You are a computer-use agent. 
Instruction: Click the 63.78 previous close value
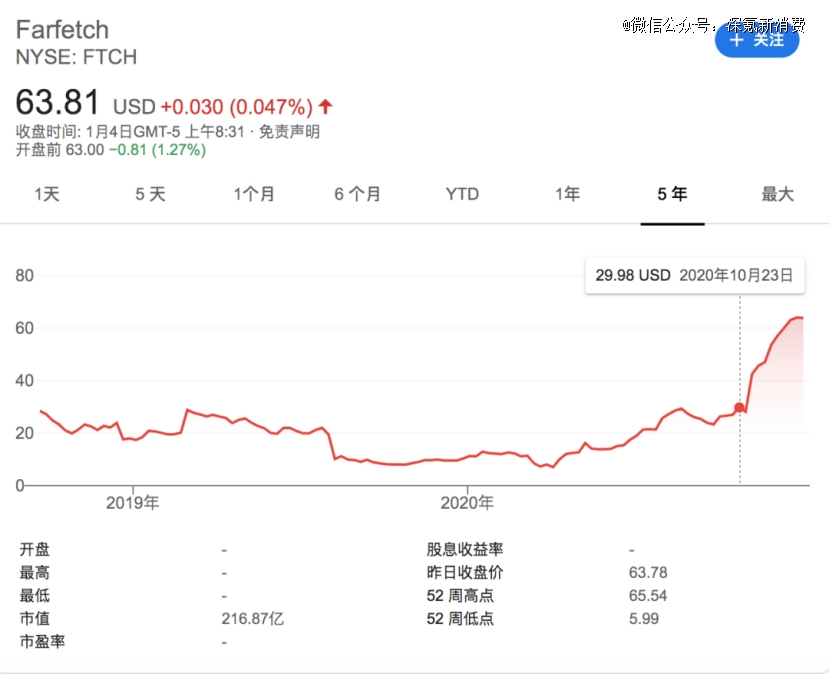tap(648, 573)
